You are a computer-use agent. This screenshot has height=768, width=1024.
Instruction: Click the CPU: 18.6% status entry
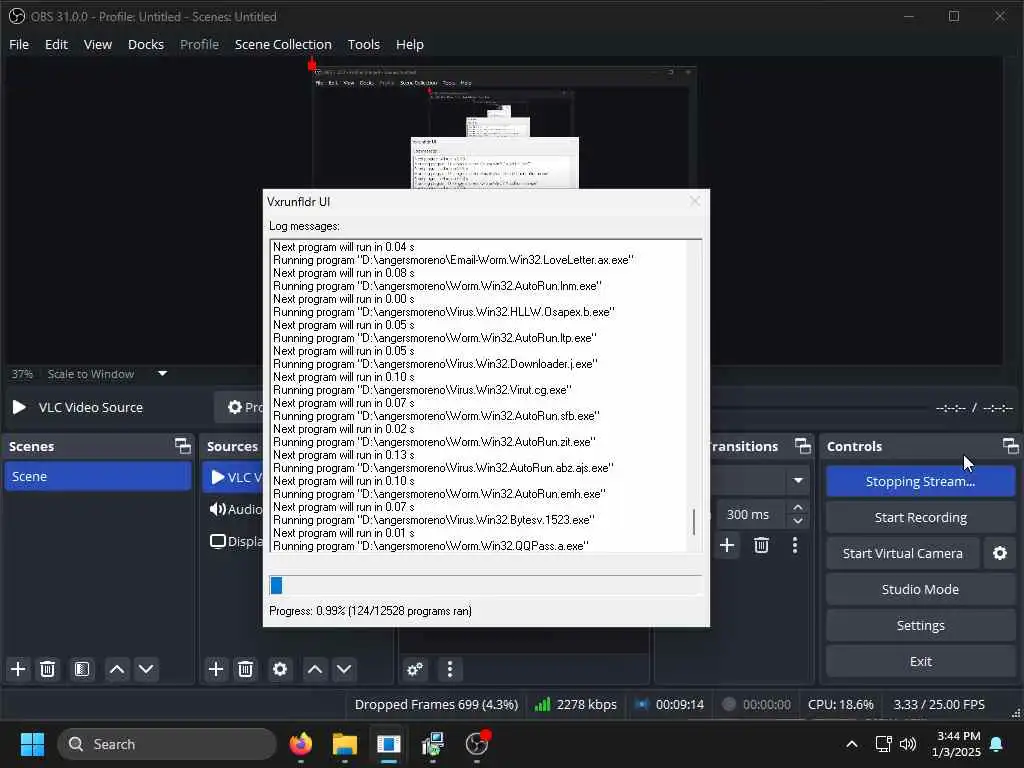point(840,705)
